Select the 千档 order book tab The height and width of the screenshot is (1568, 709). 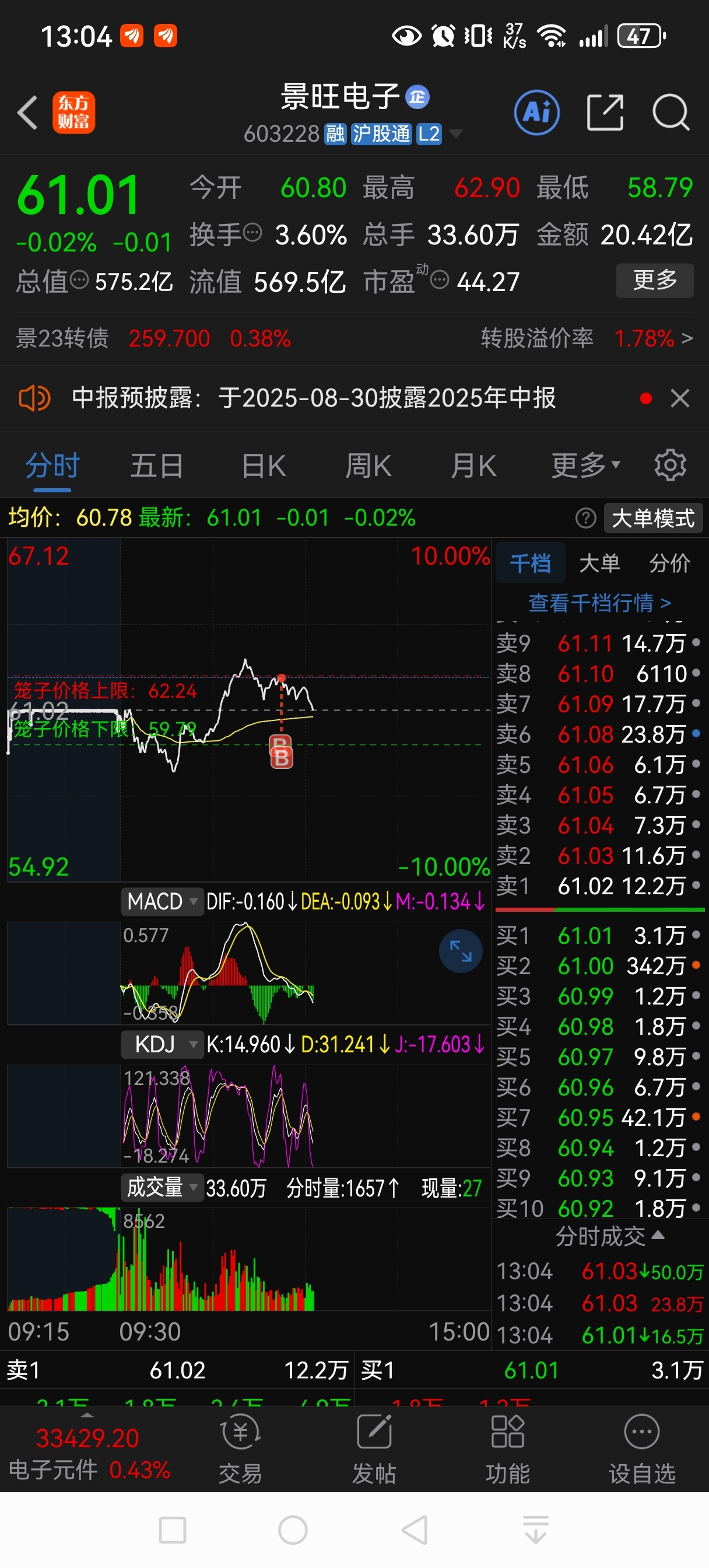[x=530, y=563]
